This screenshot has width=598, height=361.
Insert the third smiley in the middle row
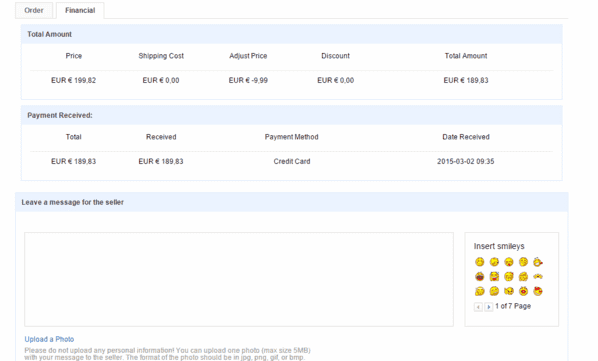[x=509, y=276]
